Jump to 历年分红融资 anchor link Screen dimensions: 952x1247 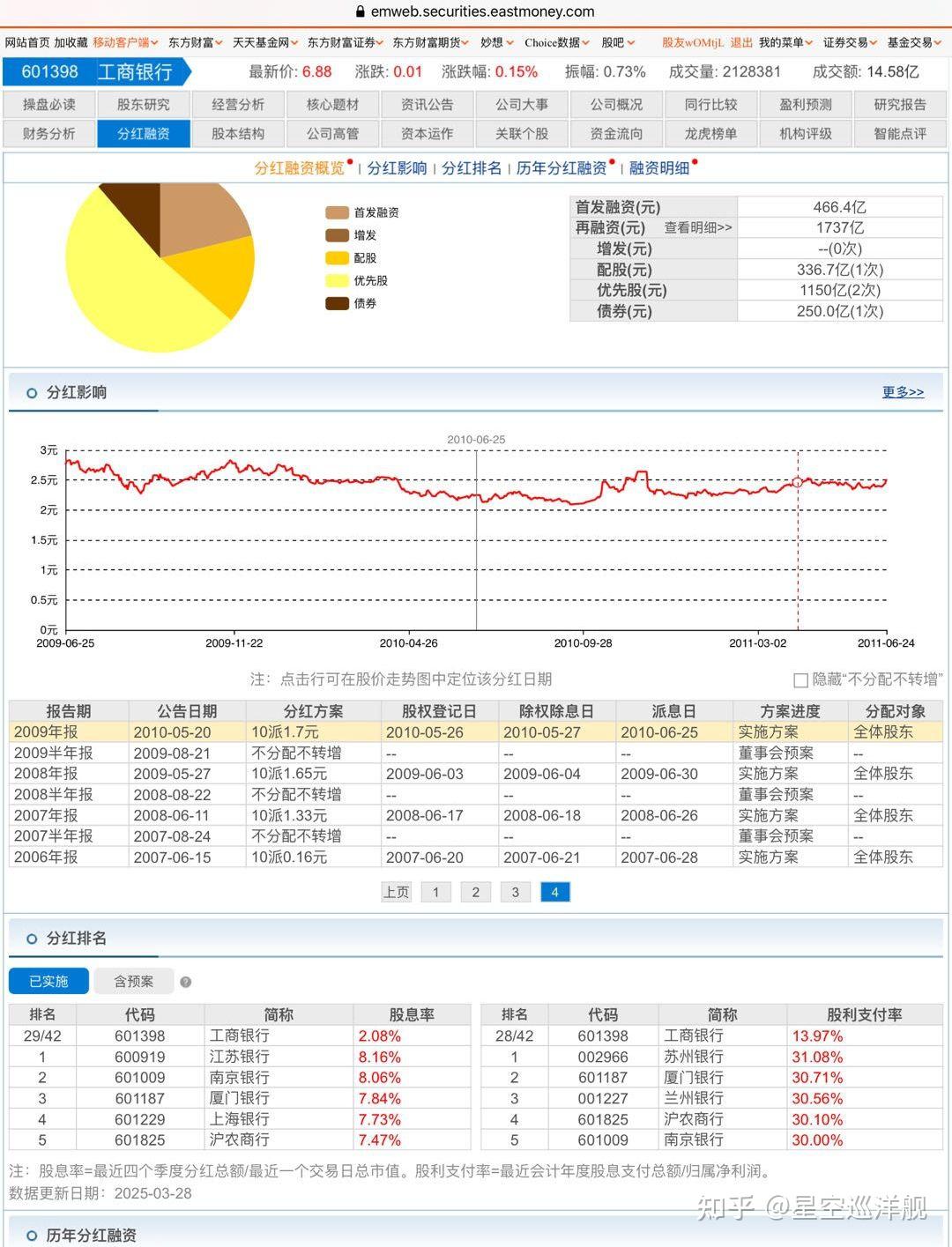(x=562, y=168)
